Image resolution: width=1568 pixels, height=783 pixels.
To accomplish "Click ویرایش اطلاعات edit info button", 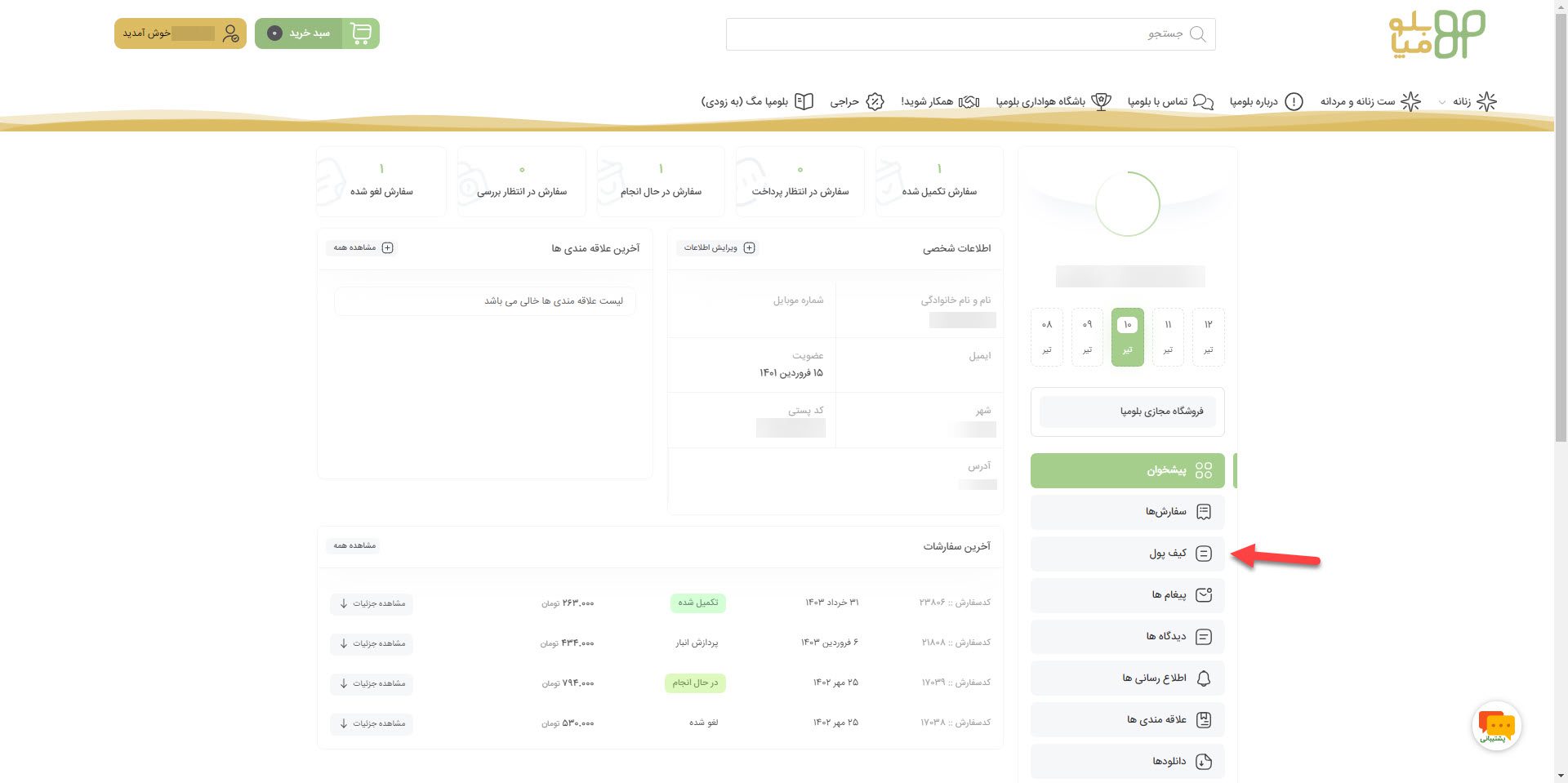I will click(x=718, y=248).
